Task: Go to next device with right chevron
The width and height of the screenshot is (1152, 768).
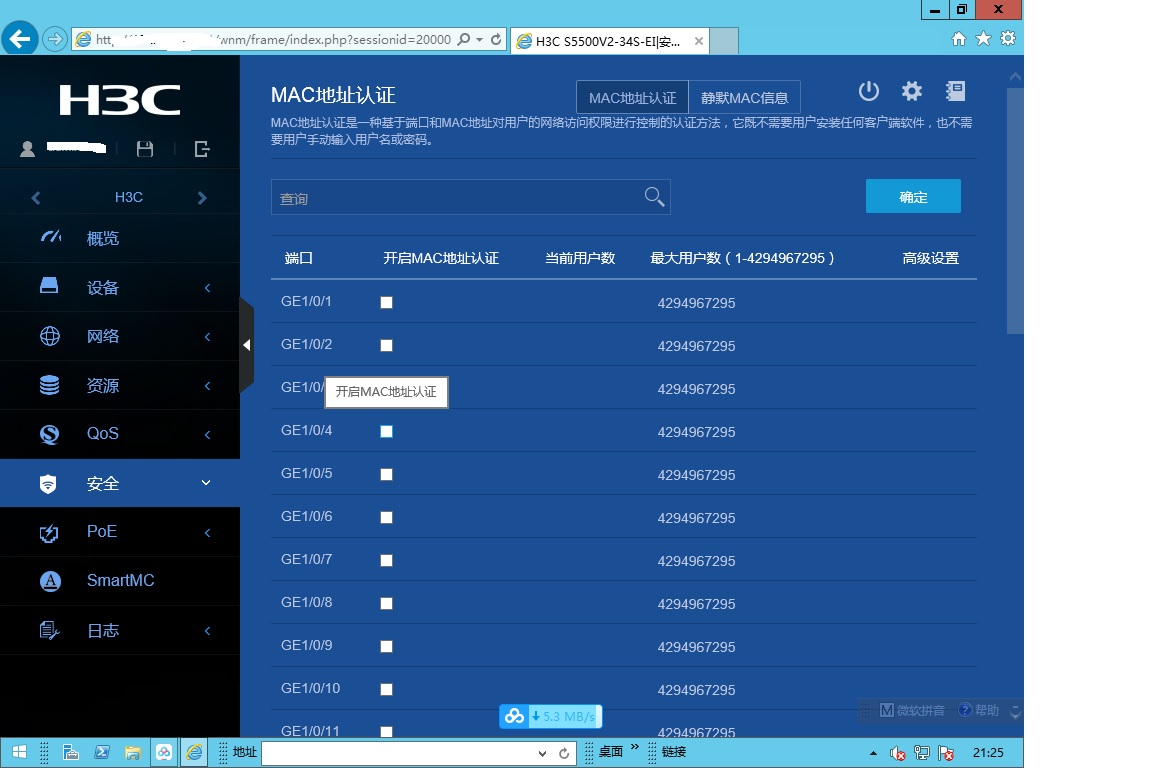Action: 202,198
